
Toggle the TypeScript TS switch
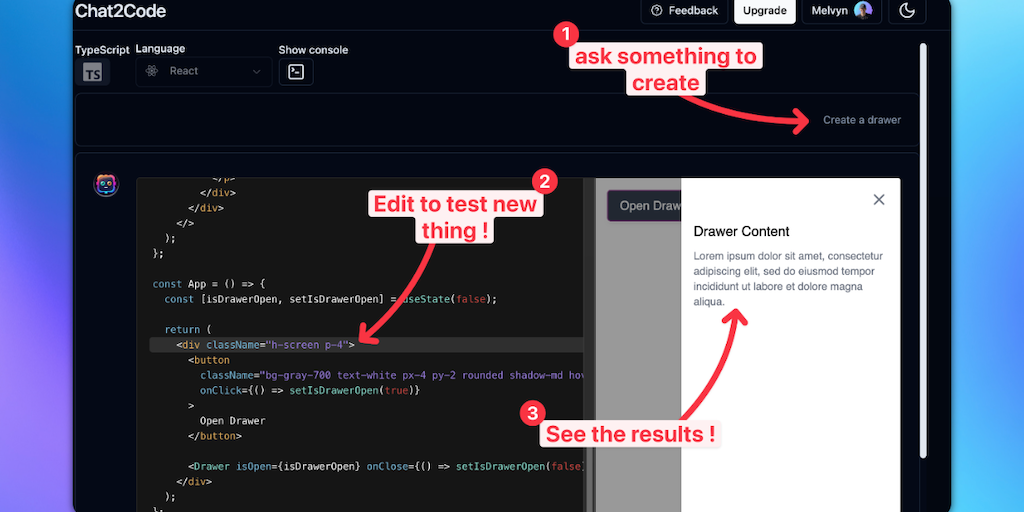(92, 73)
